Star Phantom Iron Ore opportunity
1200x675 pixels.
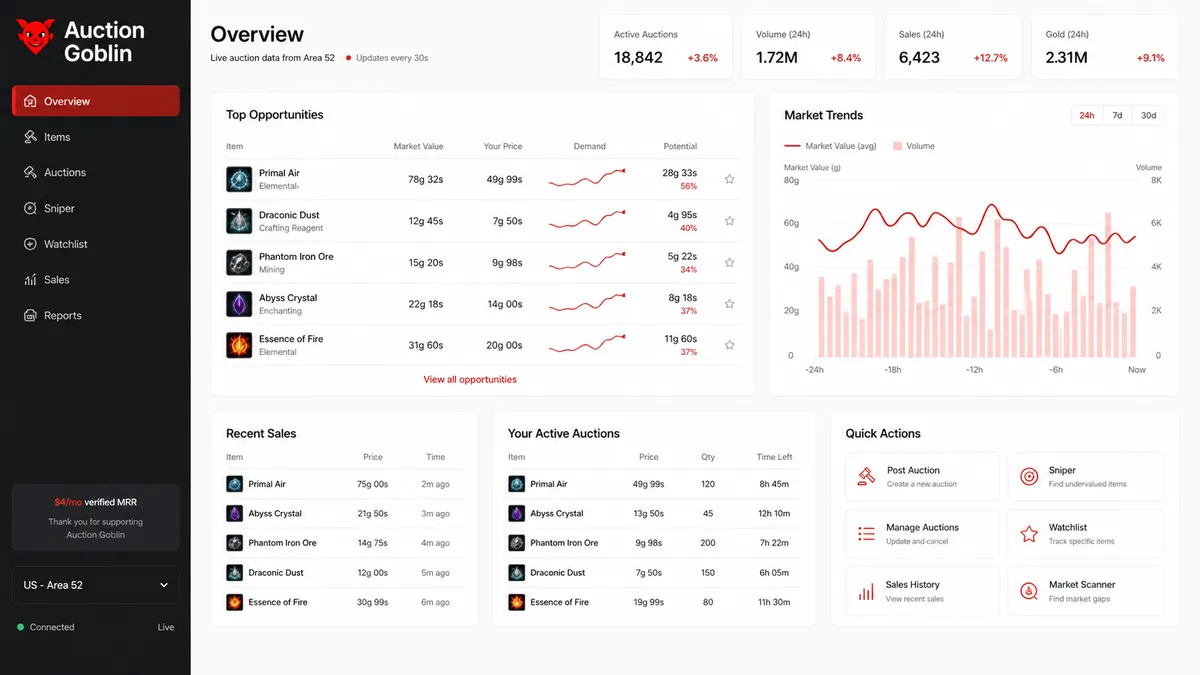point(730,263)
